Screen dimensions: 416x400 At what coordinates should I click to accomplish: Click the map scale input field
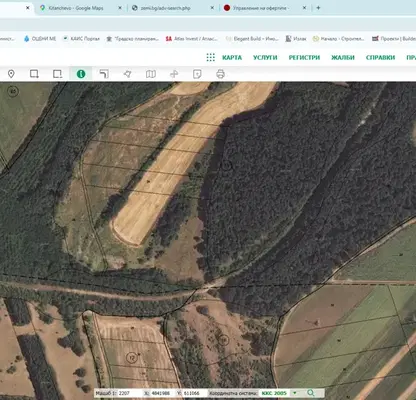(129, 393)
